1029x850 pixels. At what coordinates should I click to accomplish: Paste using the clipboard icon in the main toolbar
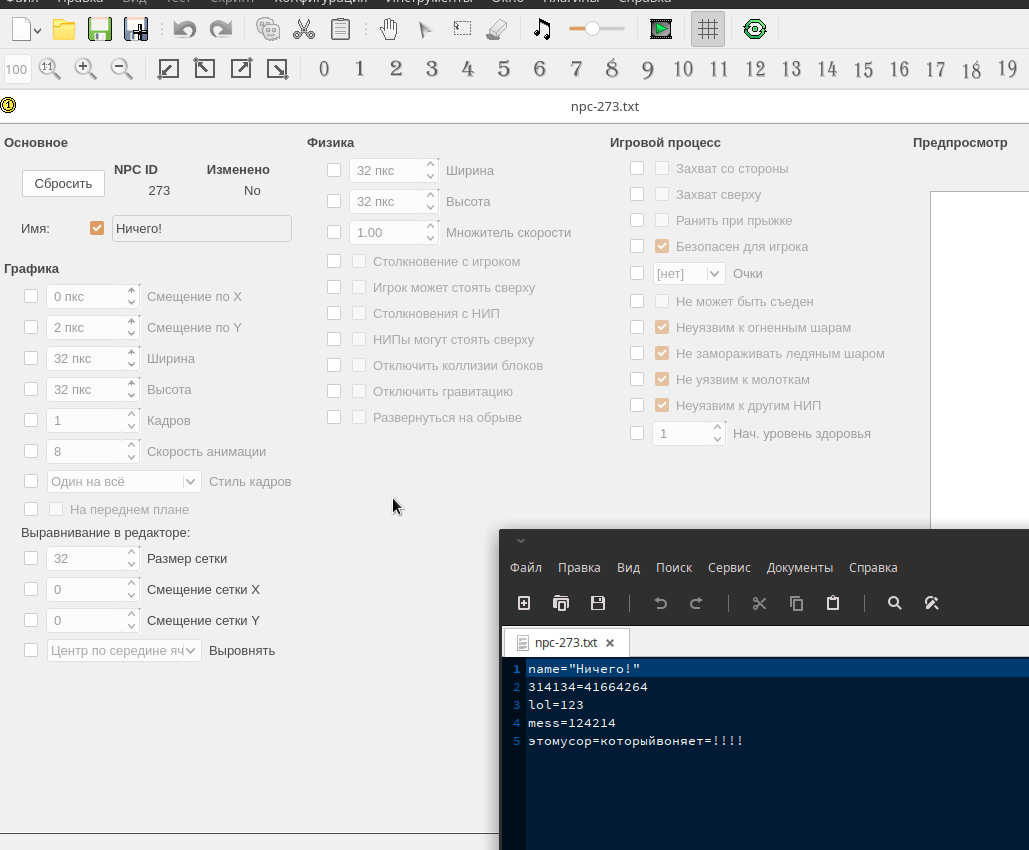(340, 30)
